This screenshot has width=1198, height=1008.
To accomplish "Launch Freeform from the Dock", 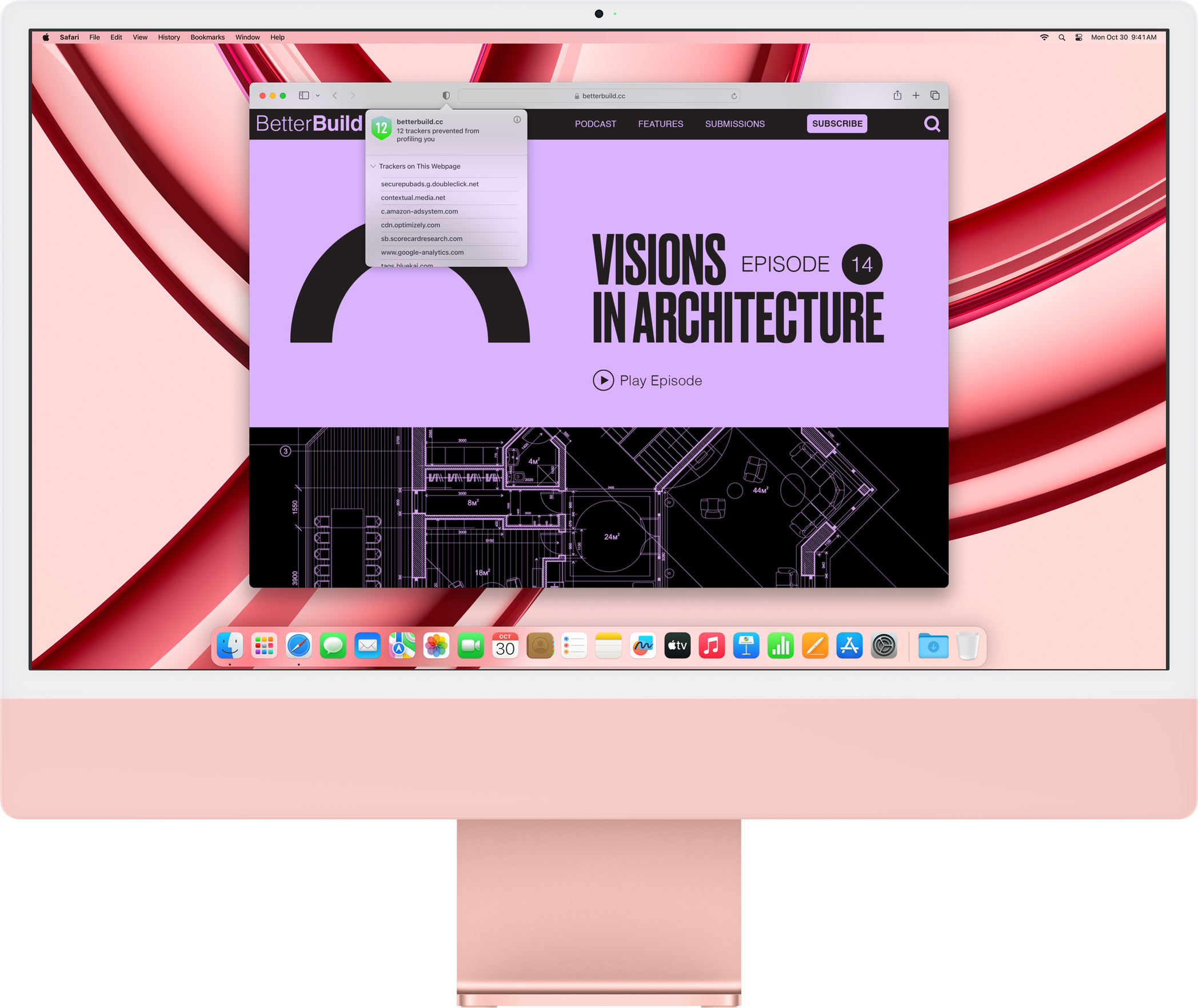I will point(643,646).
